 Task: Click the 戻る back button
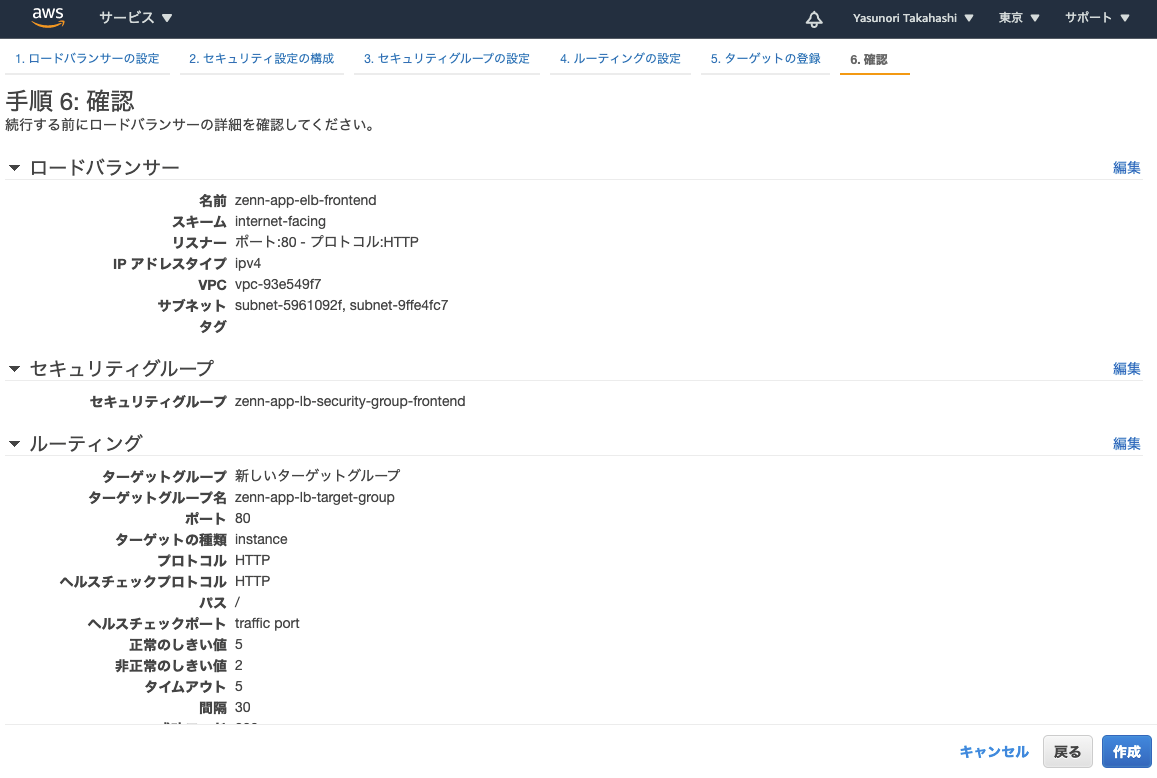coord(1067,751)
